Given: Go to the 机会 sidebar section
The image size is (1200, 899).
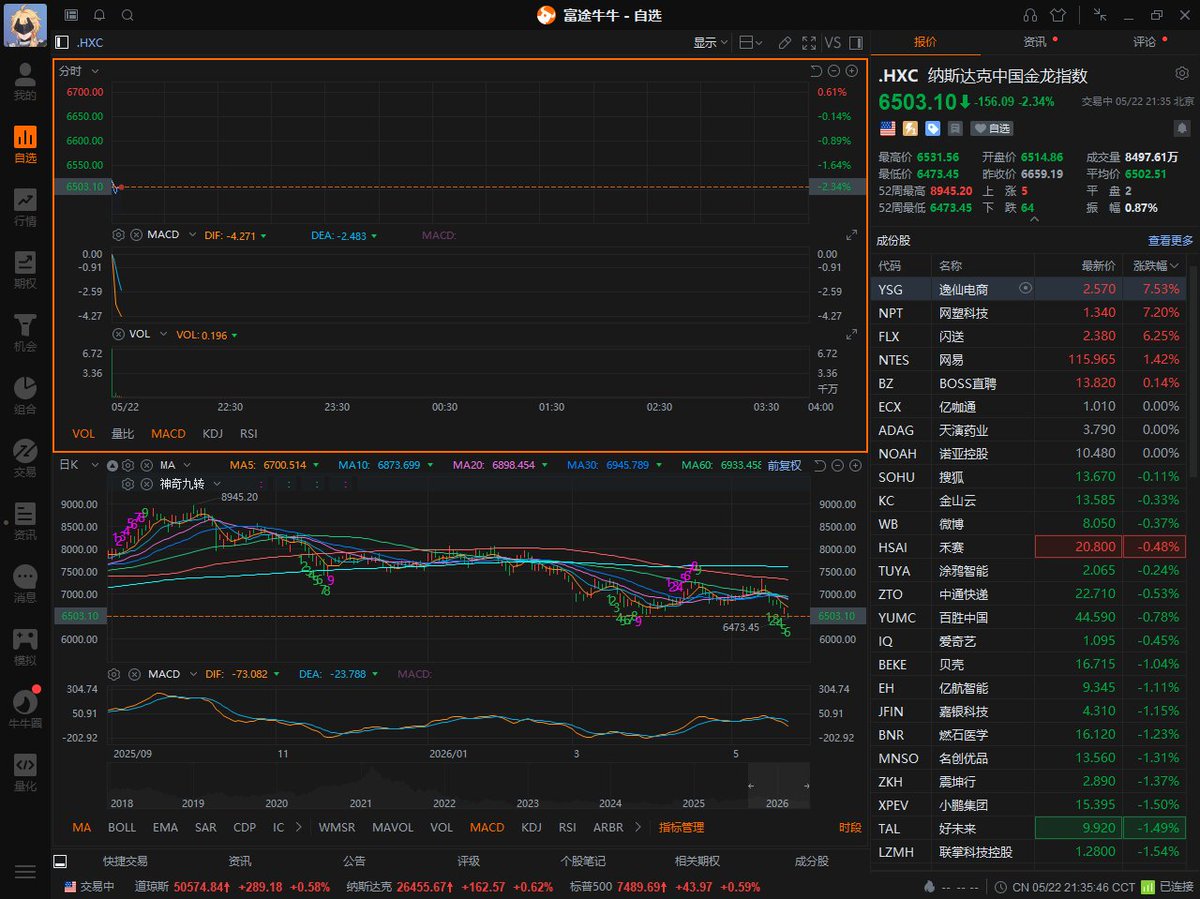Looking at the screenshot, I should tap(25, 333).
